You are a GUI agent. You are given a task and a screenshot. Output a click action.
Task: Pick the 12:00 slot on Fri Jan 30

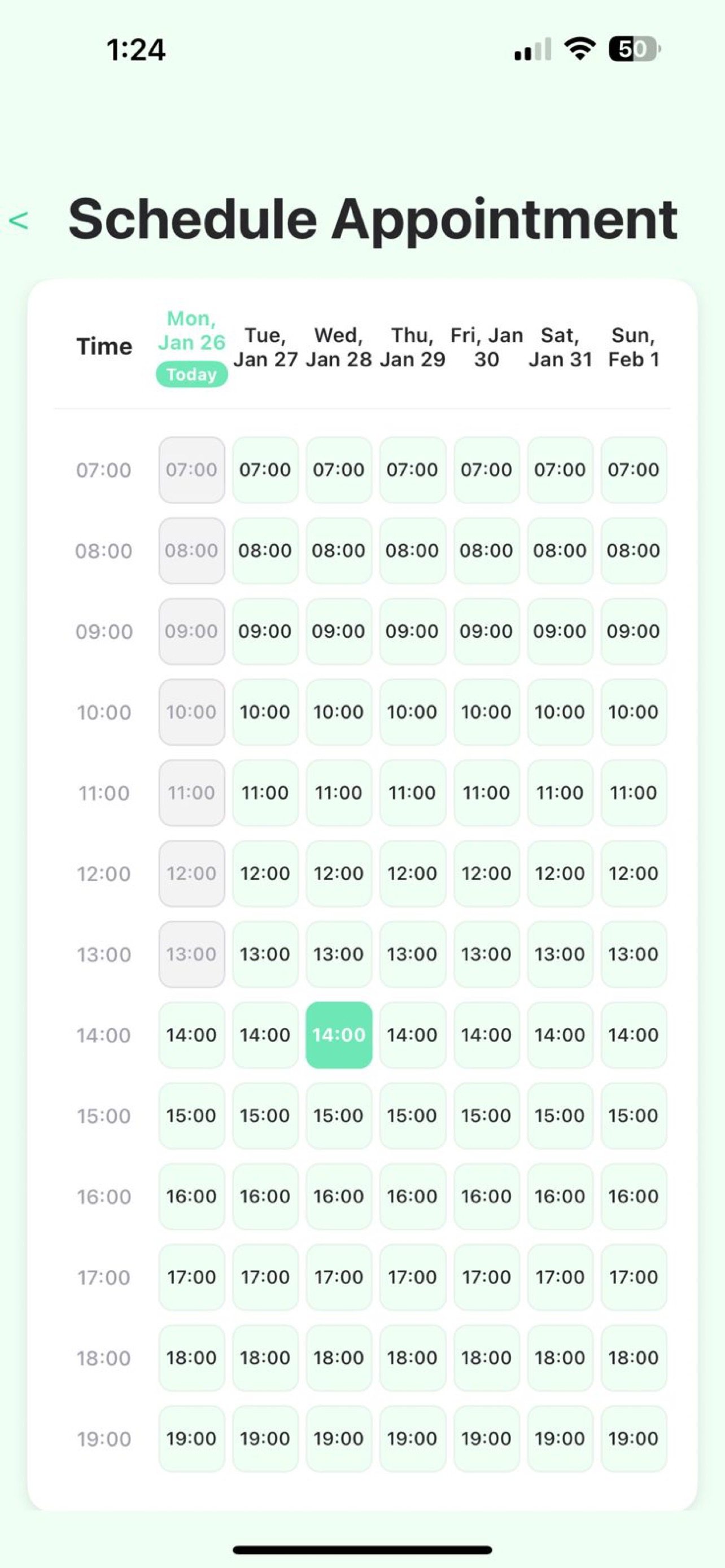click(486, 874)
